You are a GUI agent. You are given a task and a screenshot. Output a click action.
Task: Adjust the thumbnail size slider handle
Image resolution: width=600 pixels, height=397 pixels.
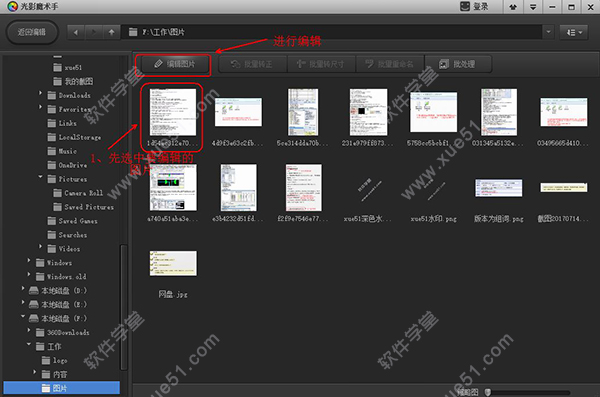click(488, 392)
